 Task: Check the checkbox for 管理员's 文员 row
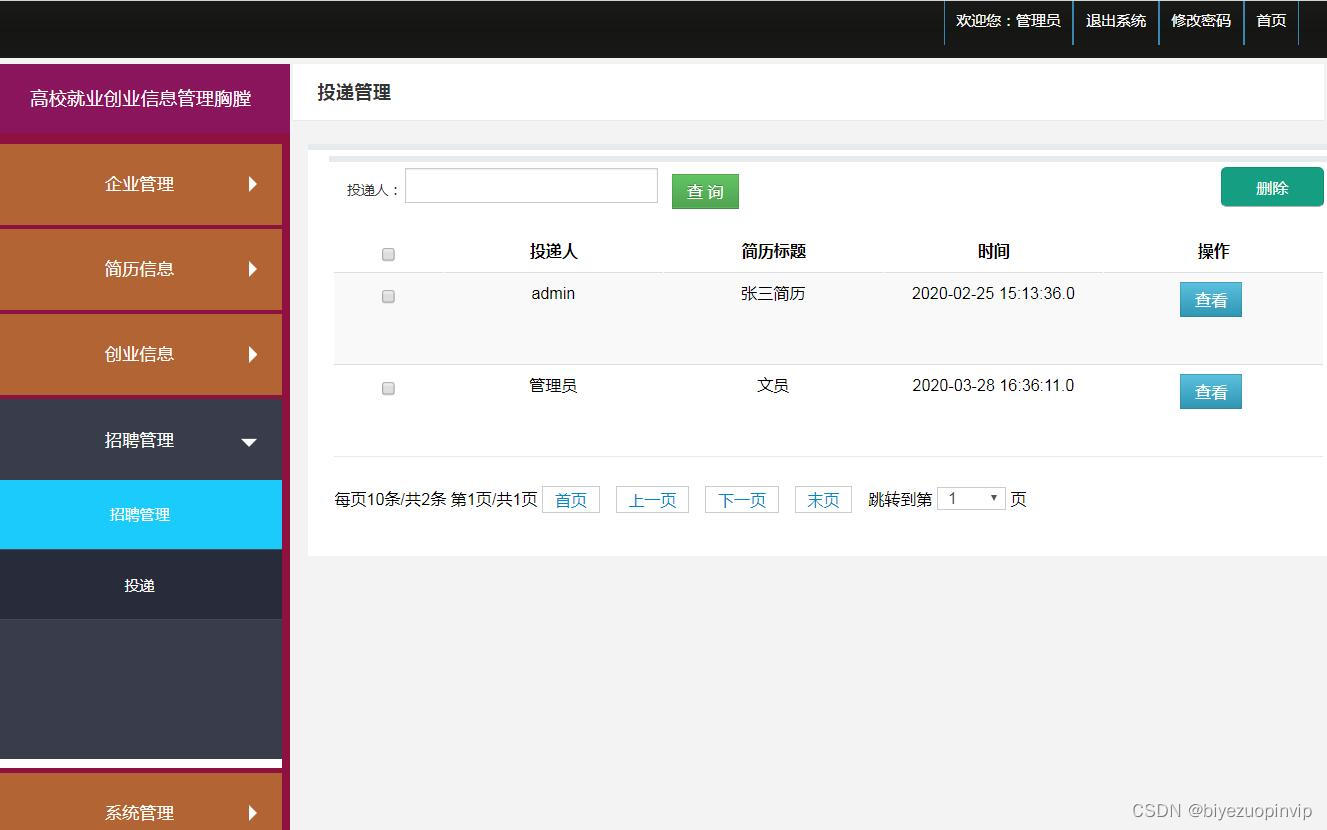point(388,388)
